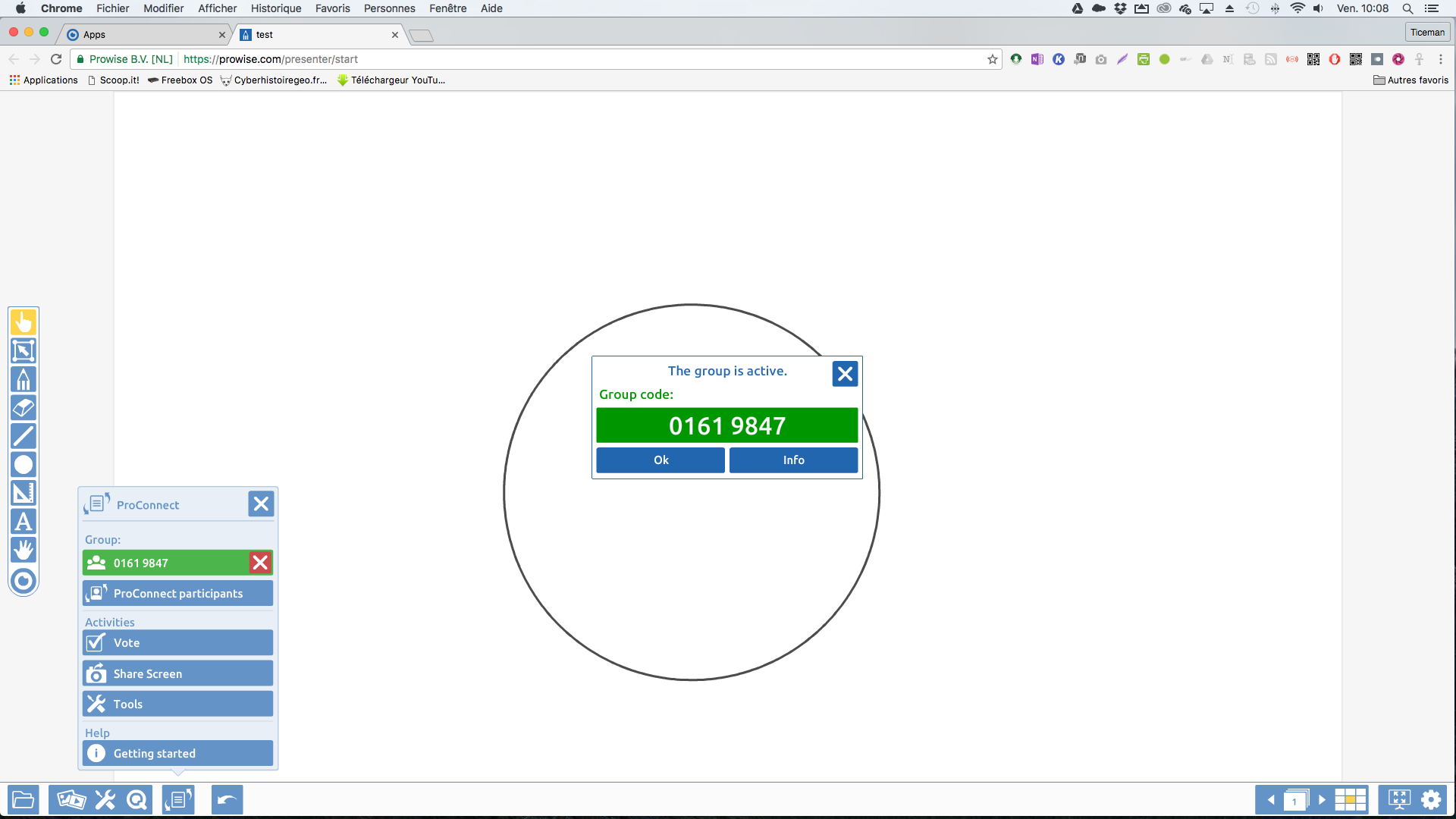Click the circular round tool at sidebar bottom
Screen dimensions: 1456x819
(24, 582)
